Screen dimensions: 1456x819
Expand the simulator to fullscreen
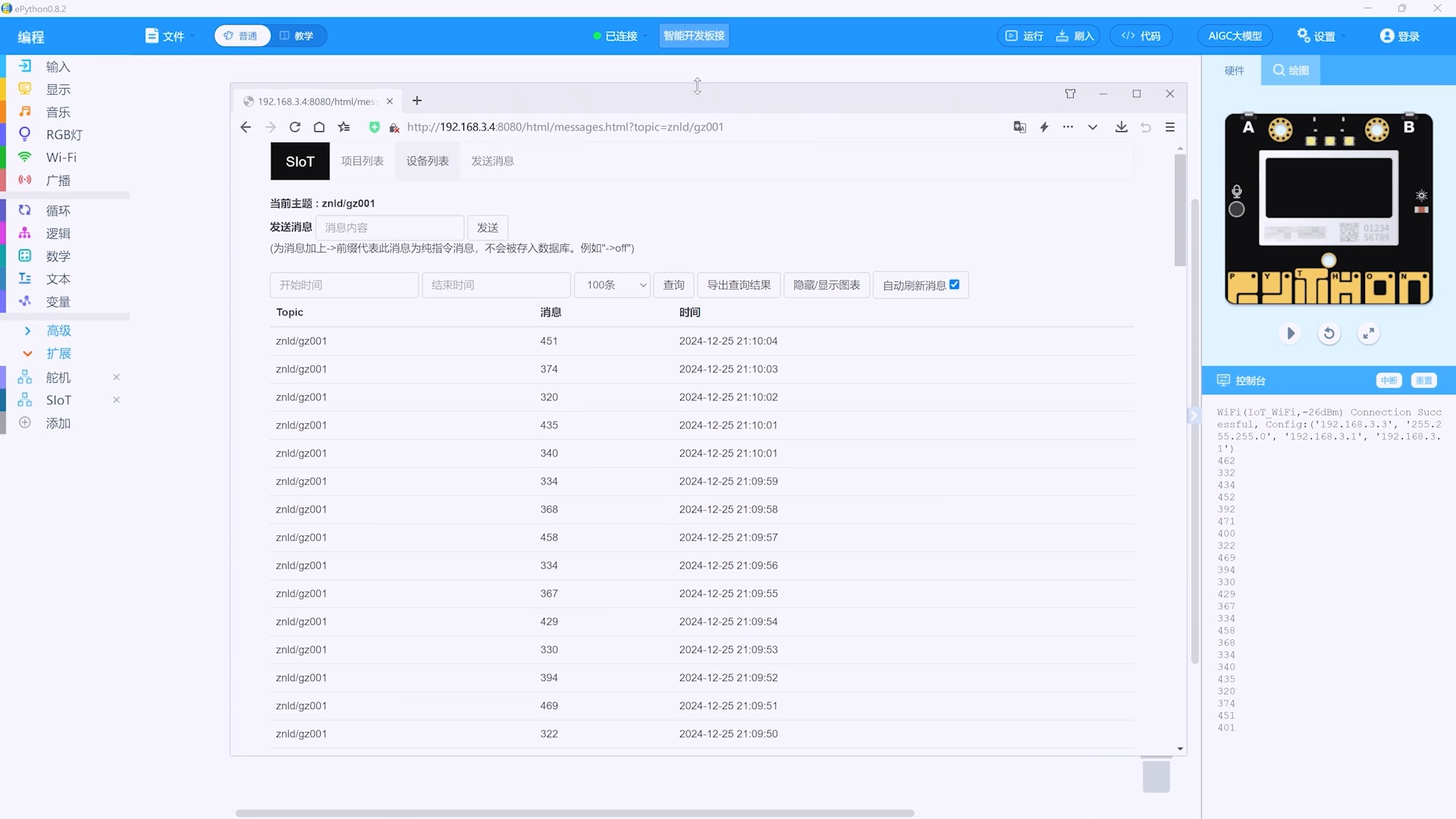(x=1368, y=334)
